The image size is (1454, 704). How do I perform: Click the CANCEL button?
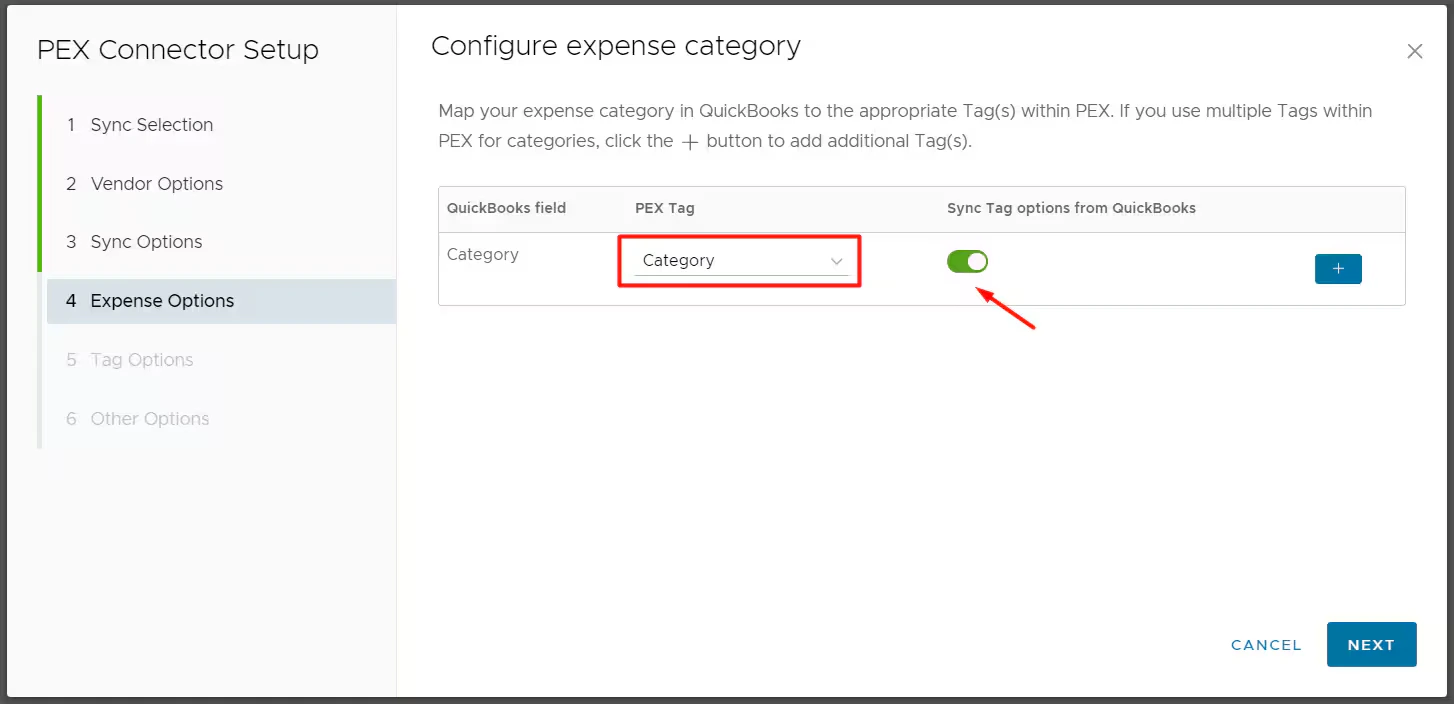click(x=1266, y=645)
